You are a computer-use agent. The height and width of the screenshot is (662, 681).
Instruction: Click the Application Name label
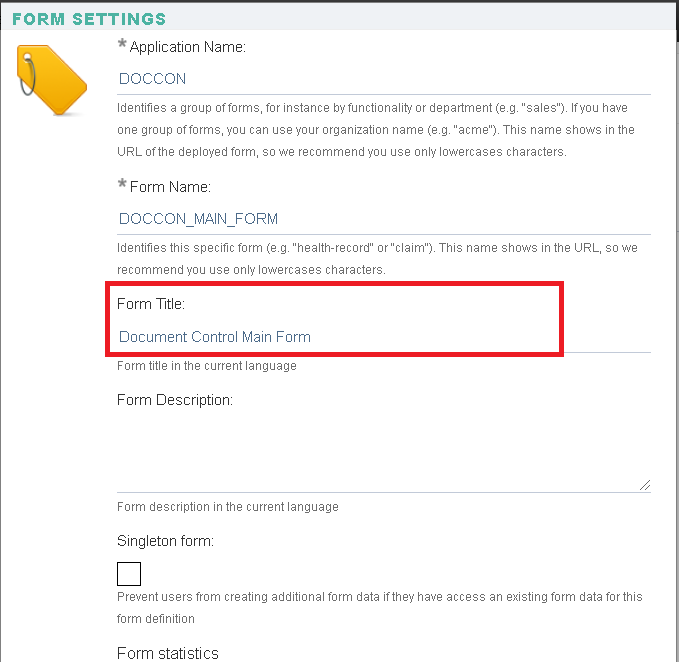[x=188, y=47]
